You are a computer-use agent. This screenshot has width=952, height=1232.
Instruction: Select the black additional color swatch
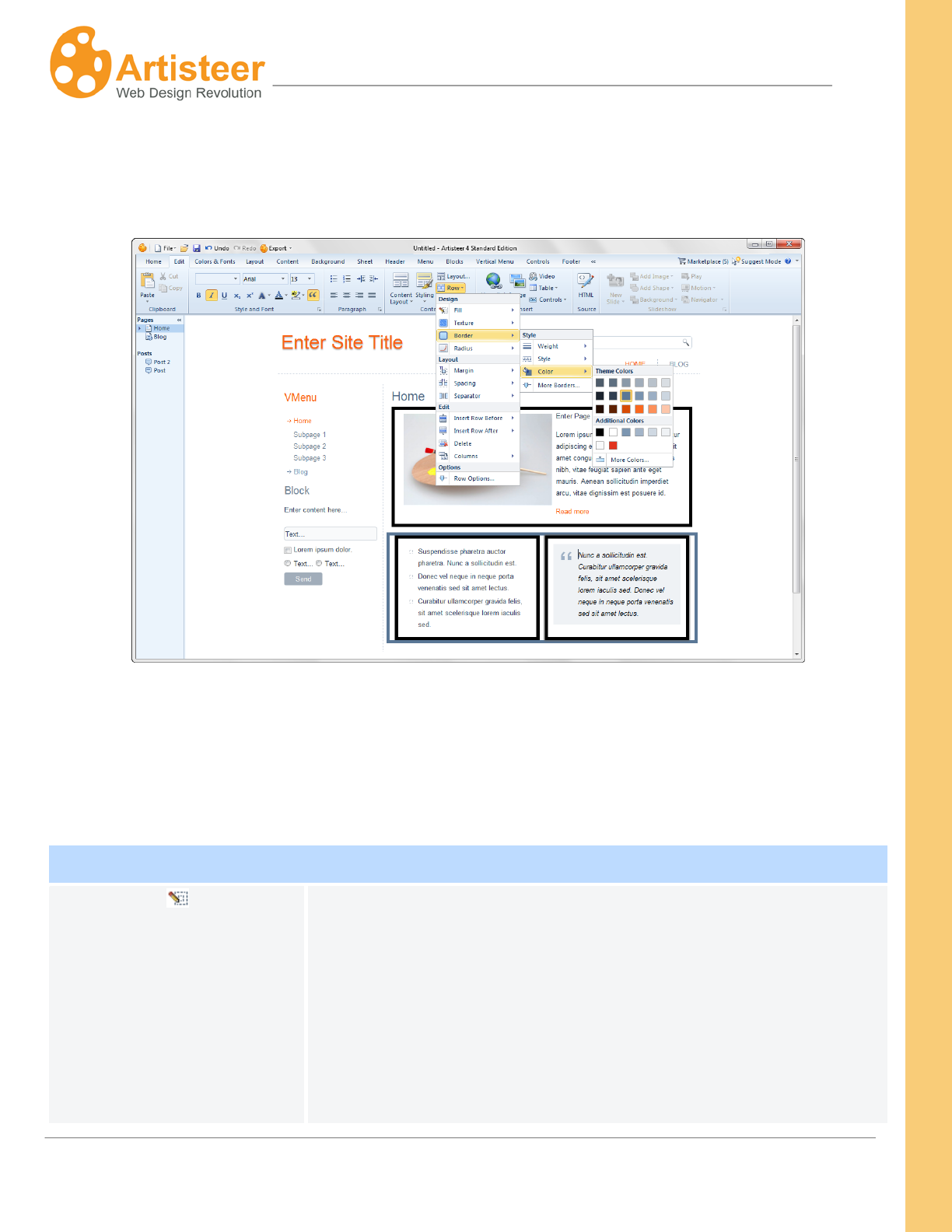point(600,432)
